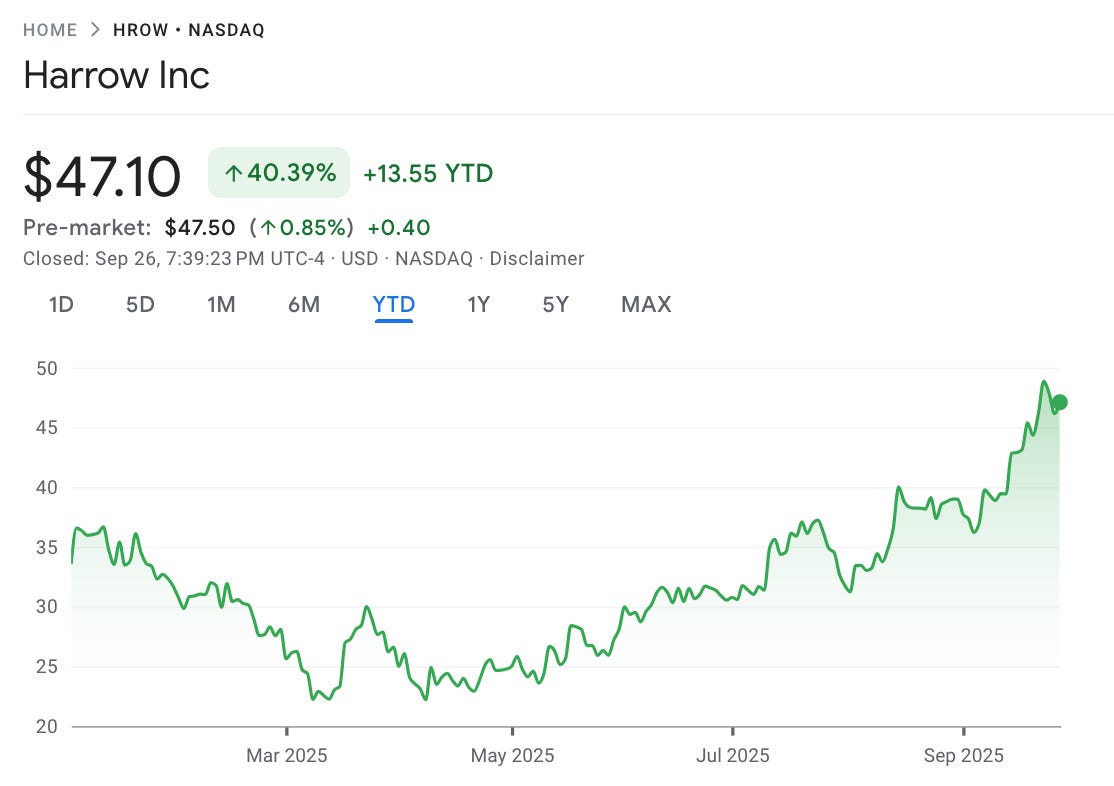This screenshot has height=786, width=1114.
Task: Show the 5Y price chart
Action: click(x=556, y=305)
